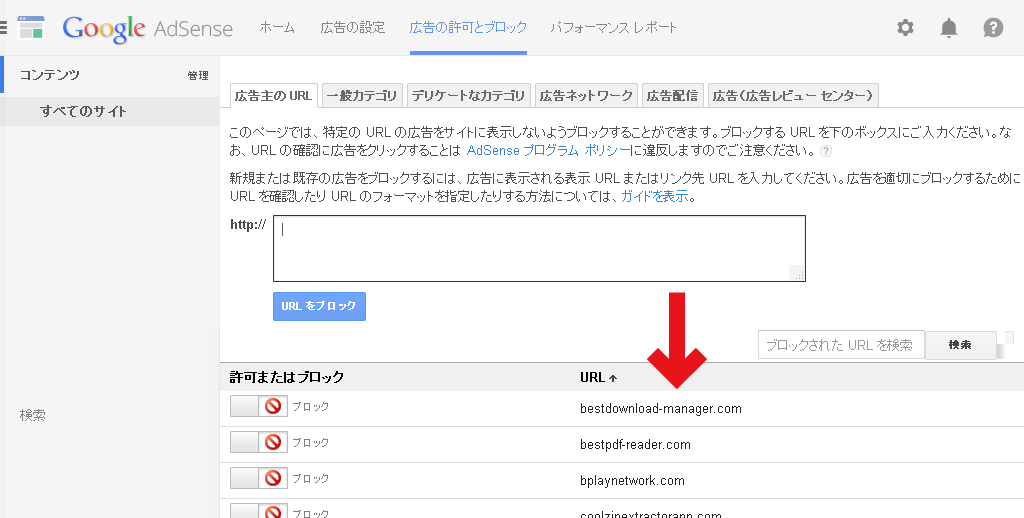Open the 広告の許可とブロック menu

468,27
